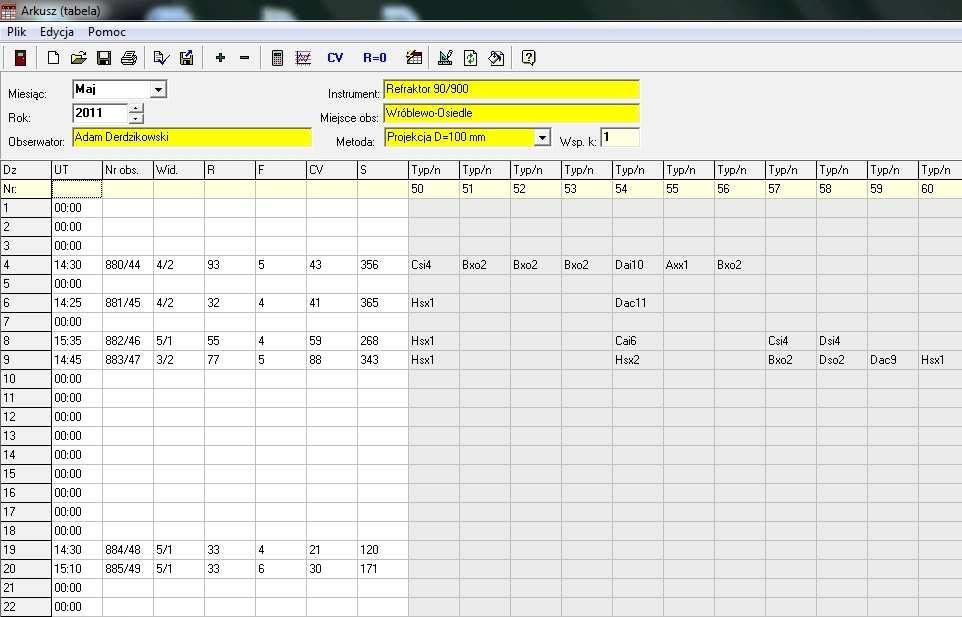Image resolution: width=962 pixels, height=617 pixels.
Task: Click the table with lightning icon
Action: [414, 58]
